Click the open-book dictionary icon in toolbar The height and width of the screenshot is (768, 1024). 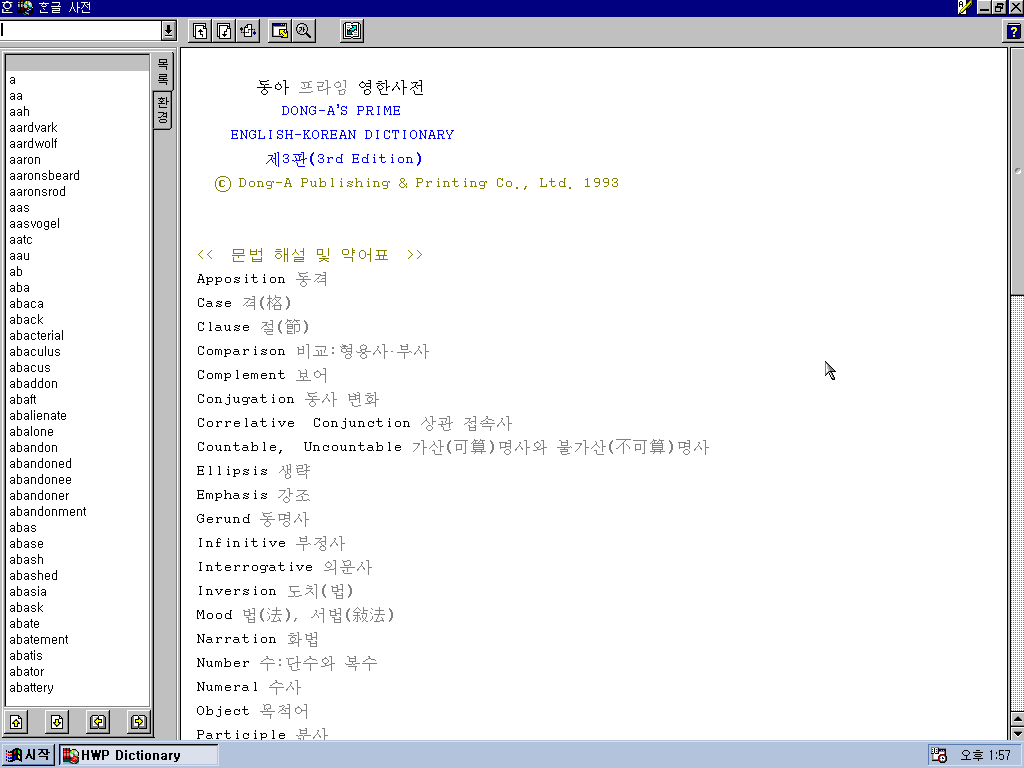(352, 31)
